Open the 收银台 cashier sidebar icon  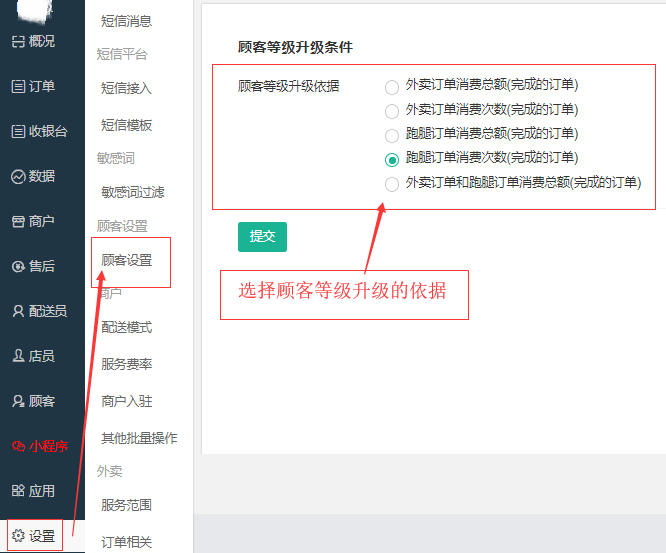point(18,131)
